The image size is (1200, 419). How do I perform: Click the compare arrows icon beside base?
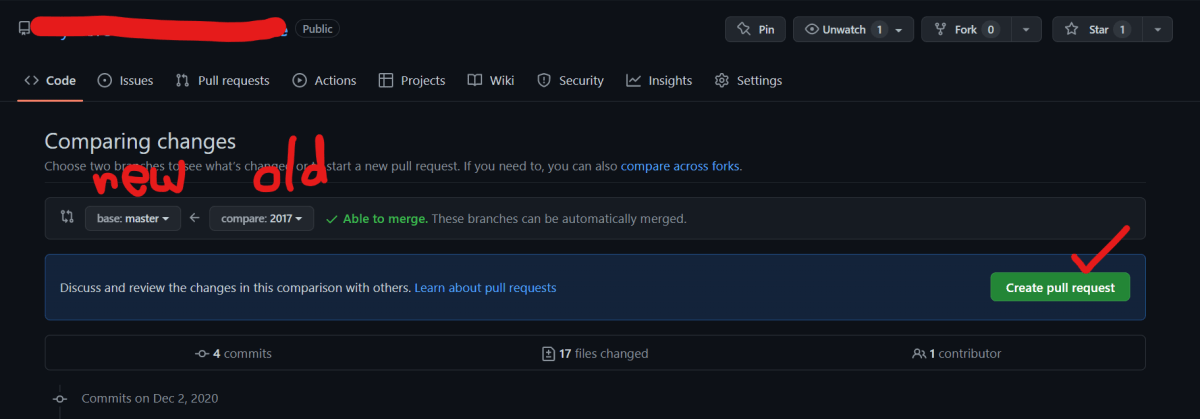coord(67,217)
